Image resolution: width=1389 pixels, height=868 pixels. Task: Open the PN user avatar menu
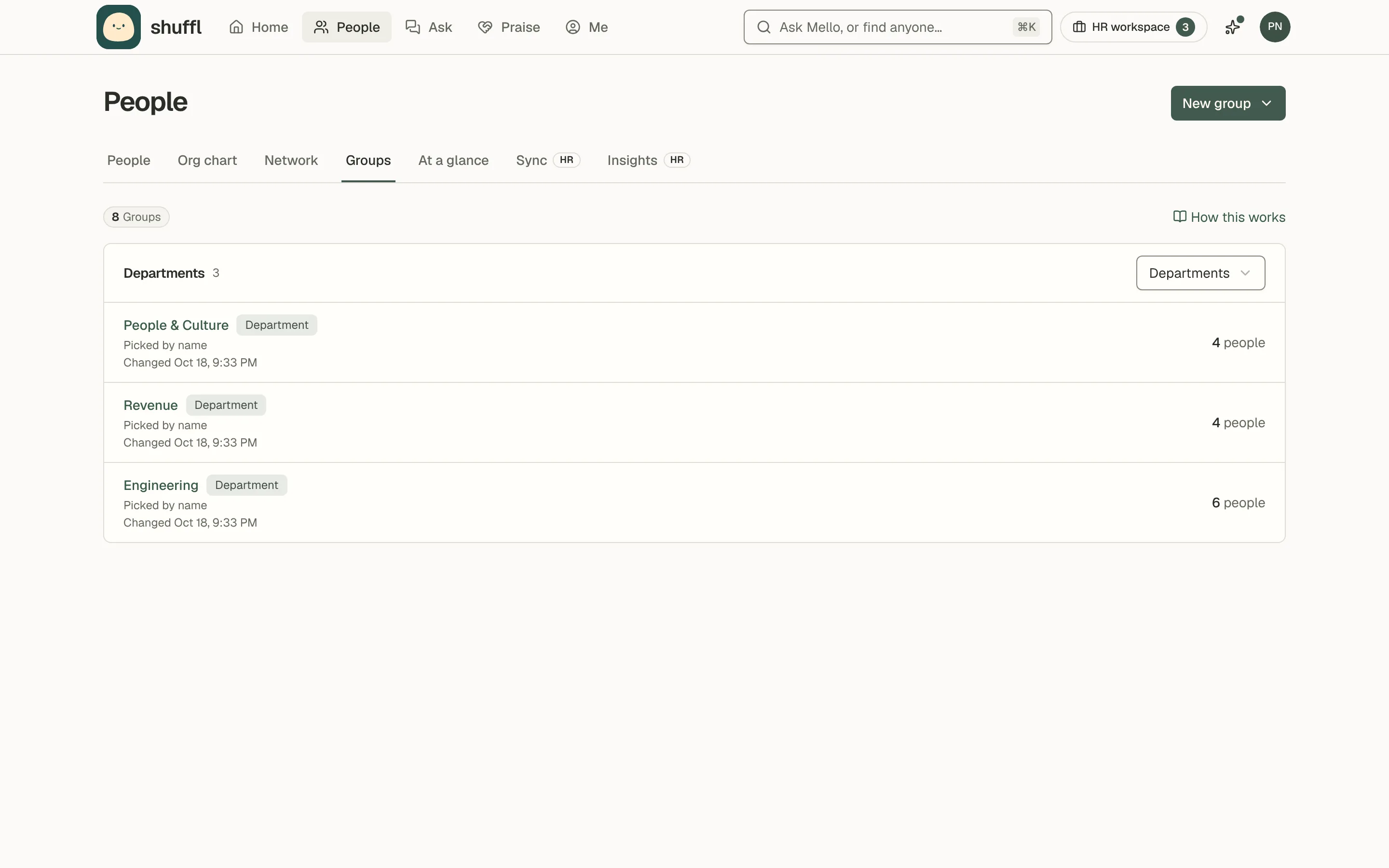click(x=1275, y=27)
